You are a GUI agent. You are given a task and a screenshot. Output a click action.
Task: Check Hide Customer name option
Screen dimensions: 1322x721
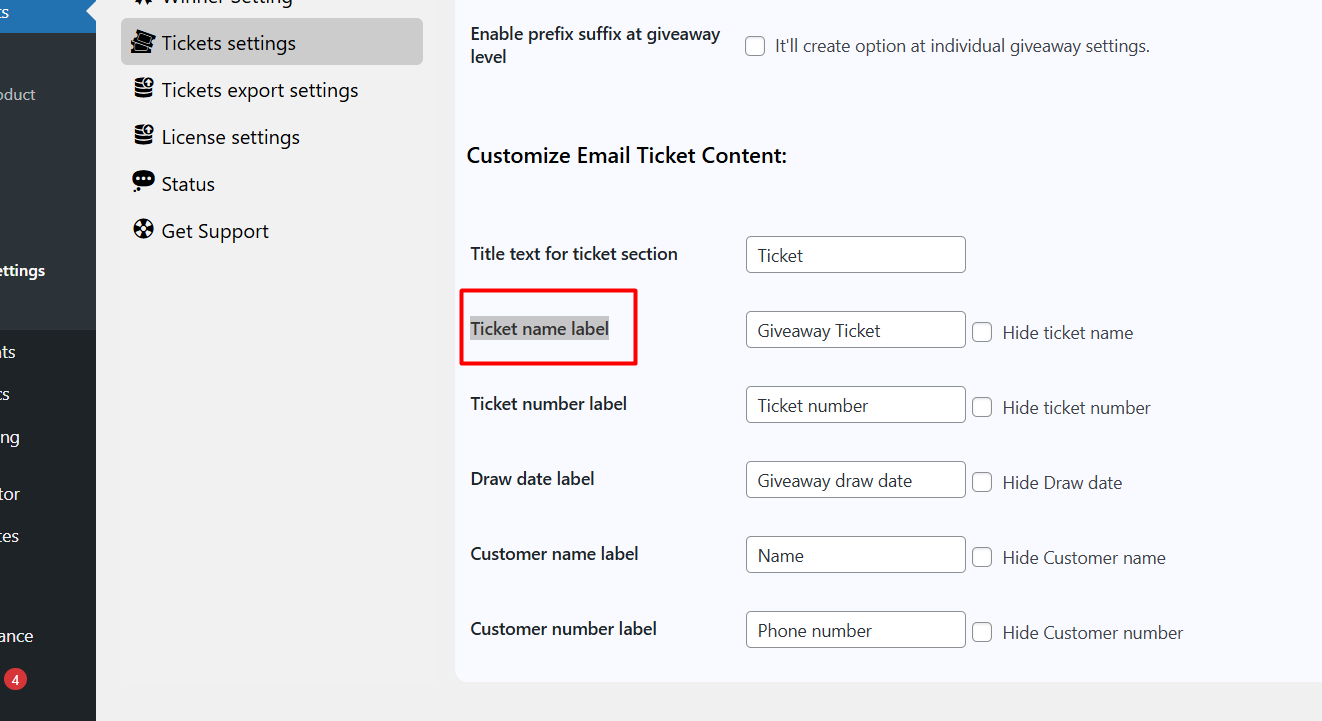(x=982, y=557)
